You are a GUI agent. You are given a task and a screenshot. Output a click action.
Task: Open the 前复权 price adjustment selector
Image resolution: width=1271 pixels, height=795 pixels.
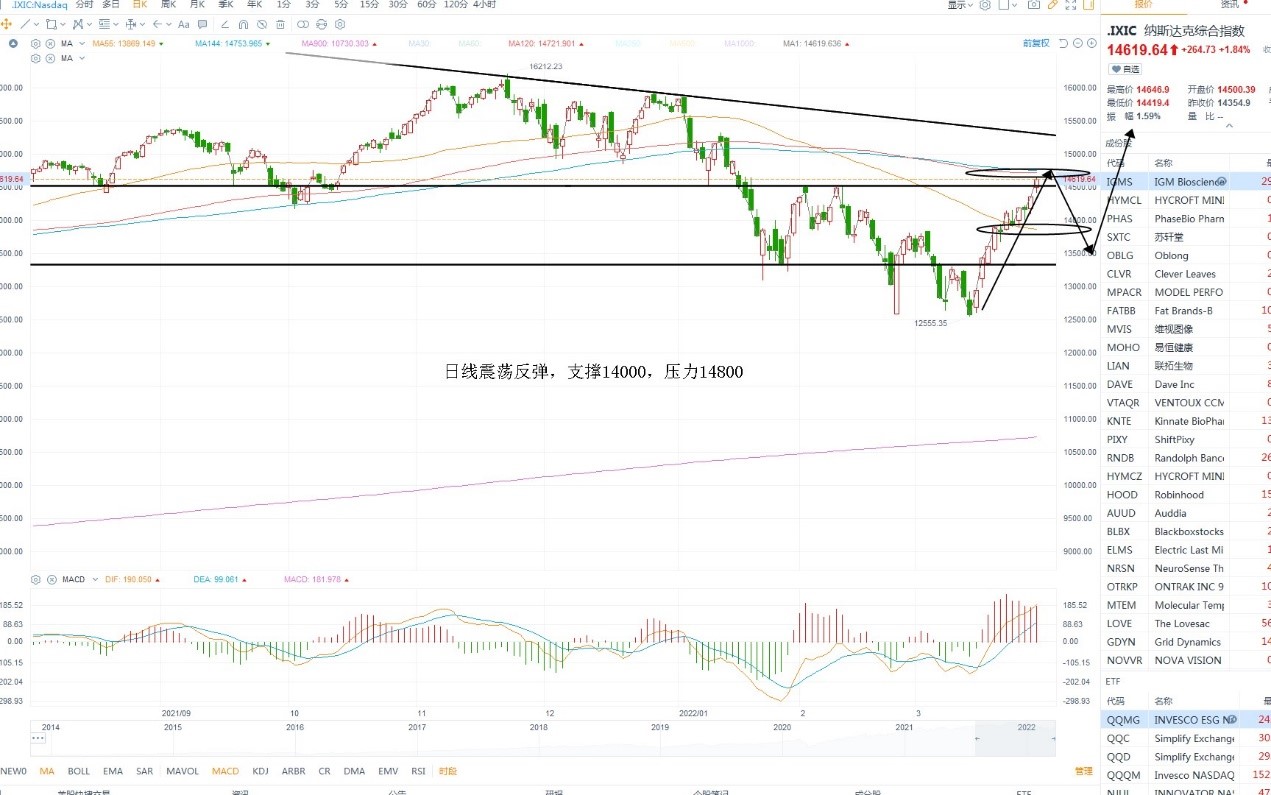(1036, 43)
